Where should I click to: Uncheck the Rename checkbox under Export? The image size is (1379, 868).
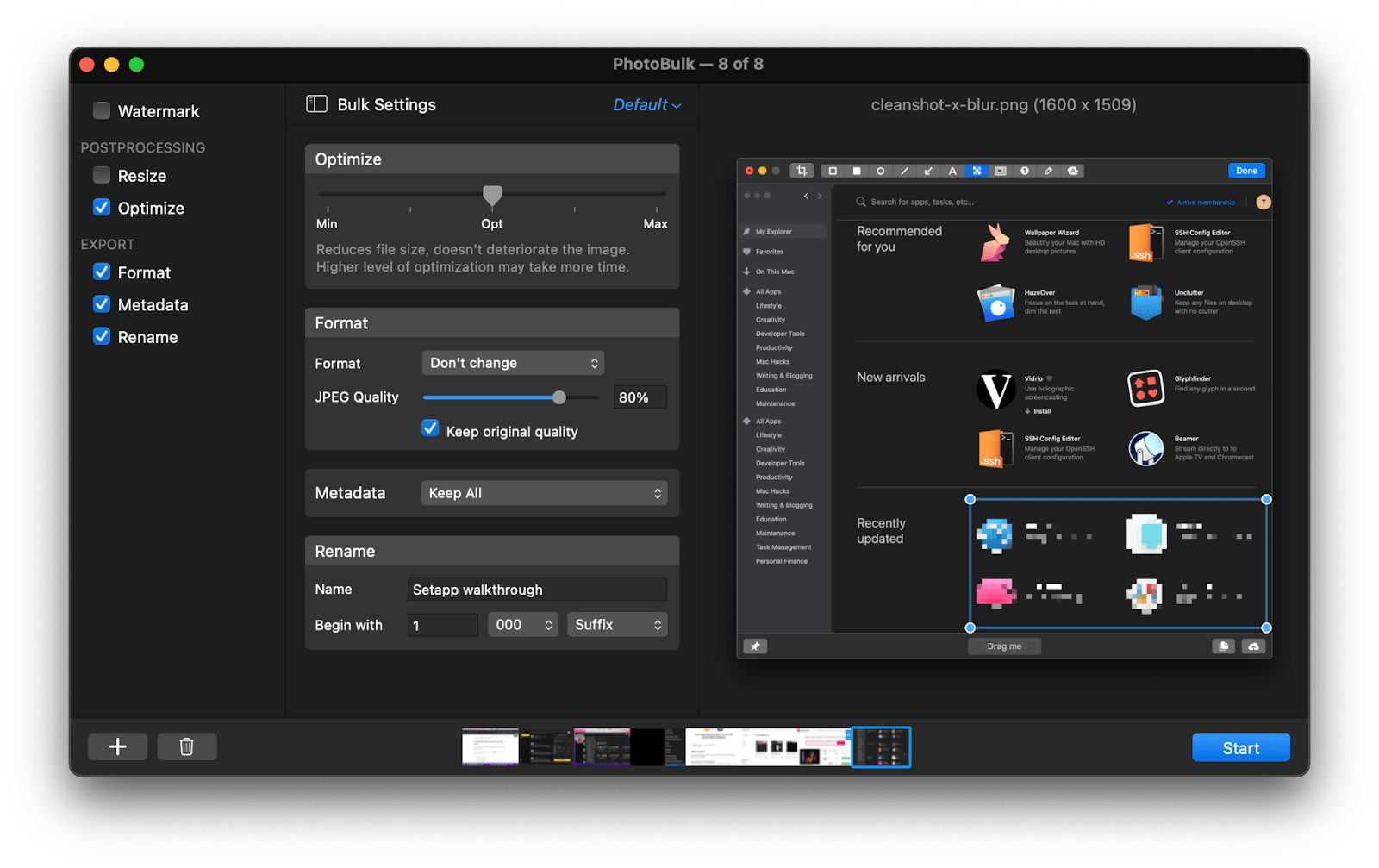[x=102, y=336]
